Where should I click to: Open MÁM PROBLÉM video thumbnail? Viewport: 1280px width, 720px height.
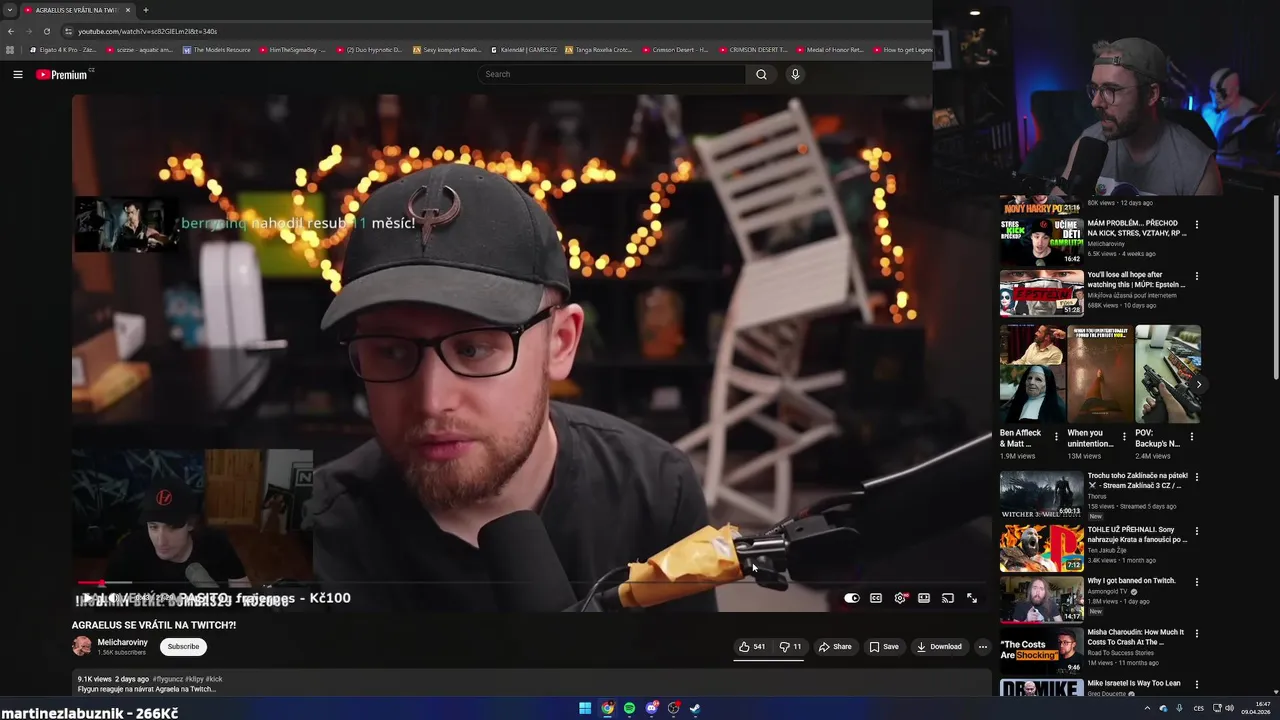(x=1041, y=241)
